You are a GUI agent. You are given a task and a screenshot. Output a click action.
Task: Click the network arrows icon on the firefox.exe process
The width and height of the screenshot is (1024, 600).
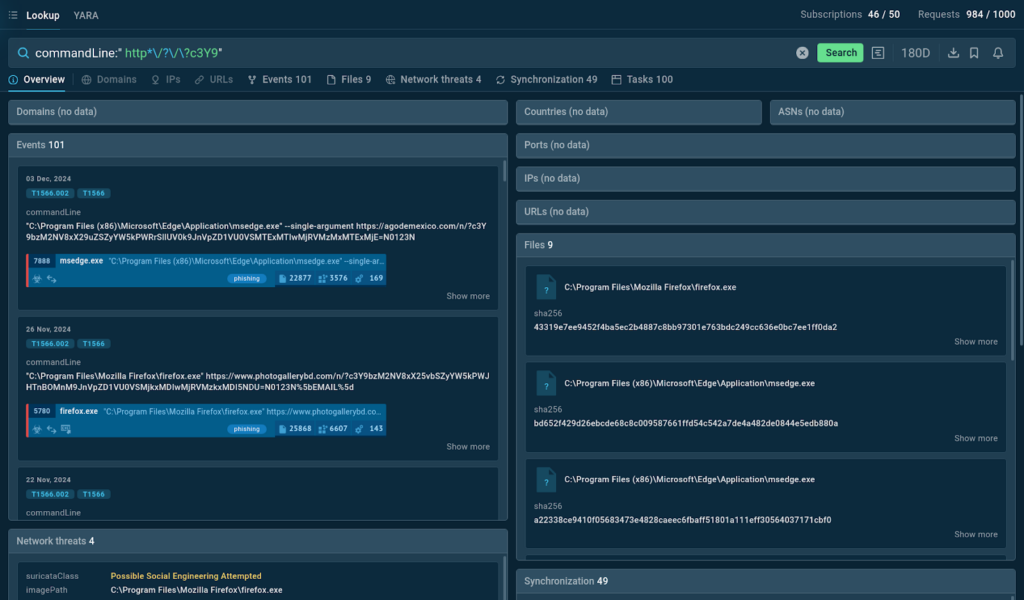click(x=51, y=429)
